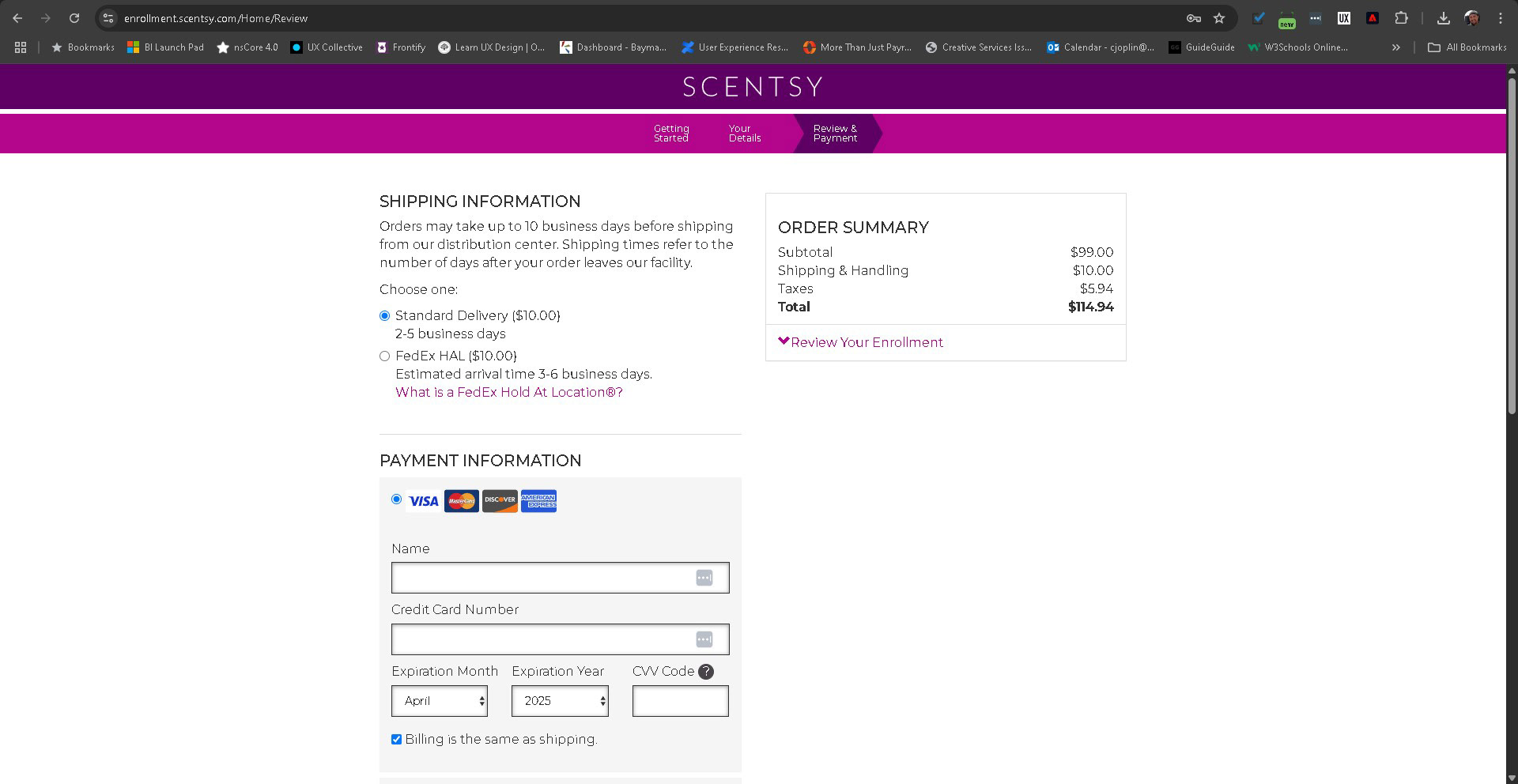Expand Review Your Enrollment section

coord(860,342)
